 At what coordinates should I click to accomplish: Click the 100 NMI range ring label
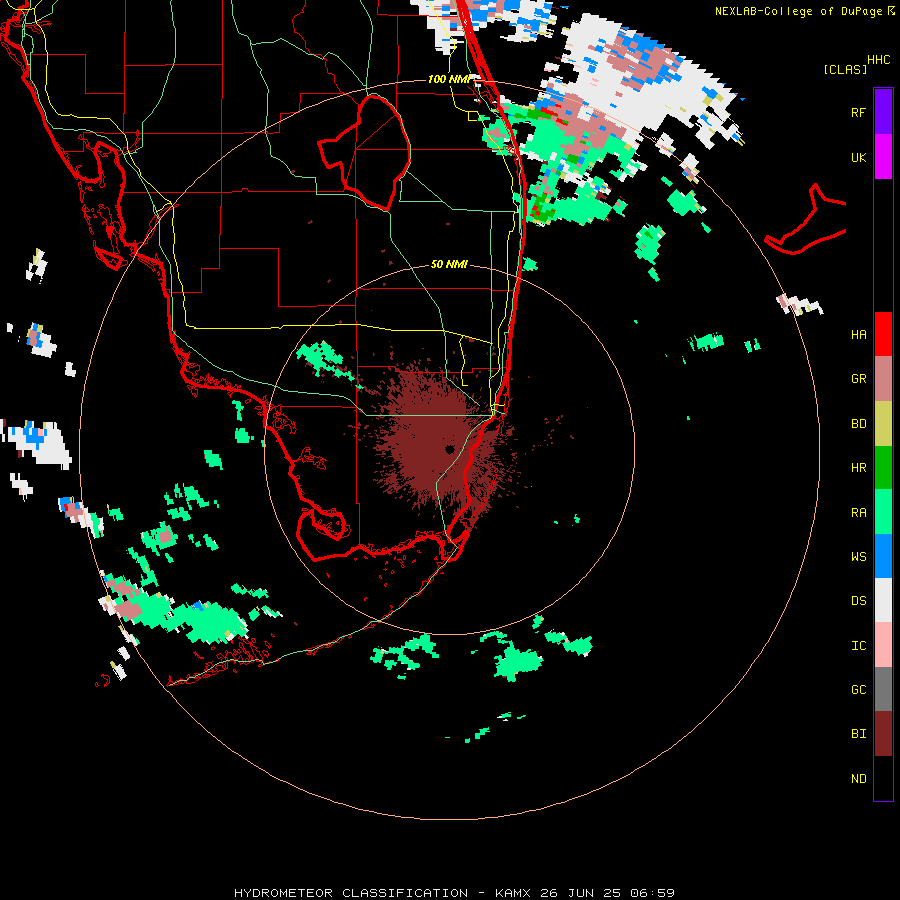click(x=449, y=79)
